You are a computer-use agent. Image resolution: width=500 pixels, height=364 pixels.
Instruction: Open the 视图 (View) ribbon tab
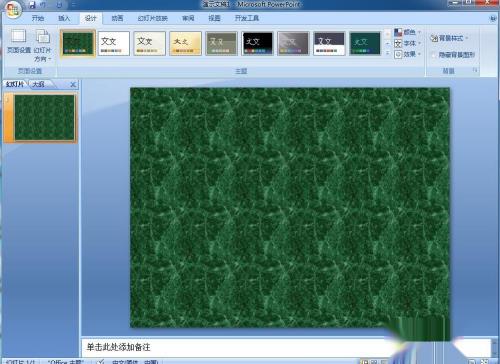214,18
